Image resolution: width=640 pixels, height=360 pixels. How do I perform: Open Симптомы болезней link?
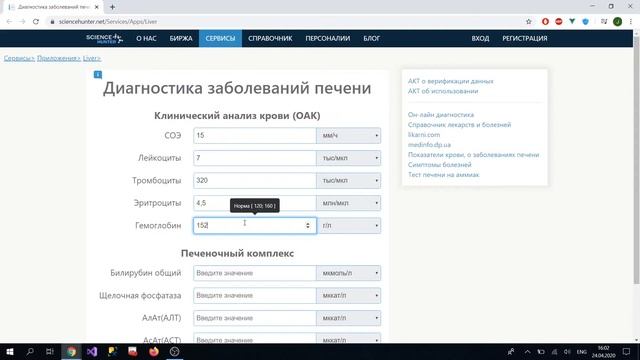[x=440, y=165]
